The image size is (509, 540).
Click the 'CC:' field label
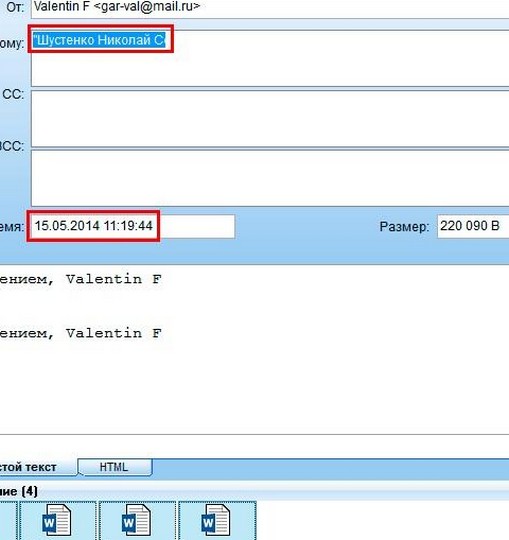[x=13, y=94]
